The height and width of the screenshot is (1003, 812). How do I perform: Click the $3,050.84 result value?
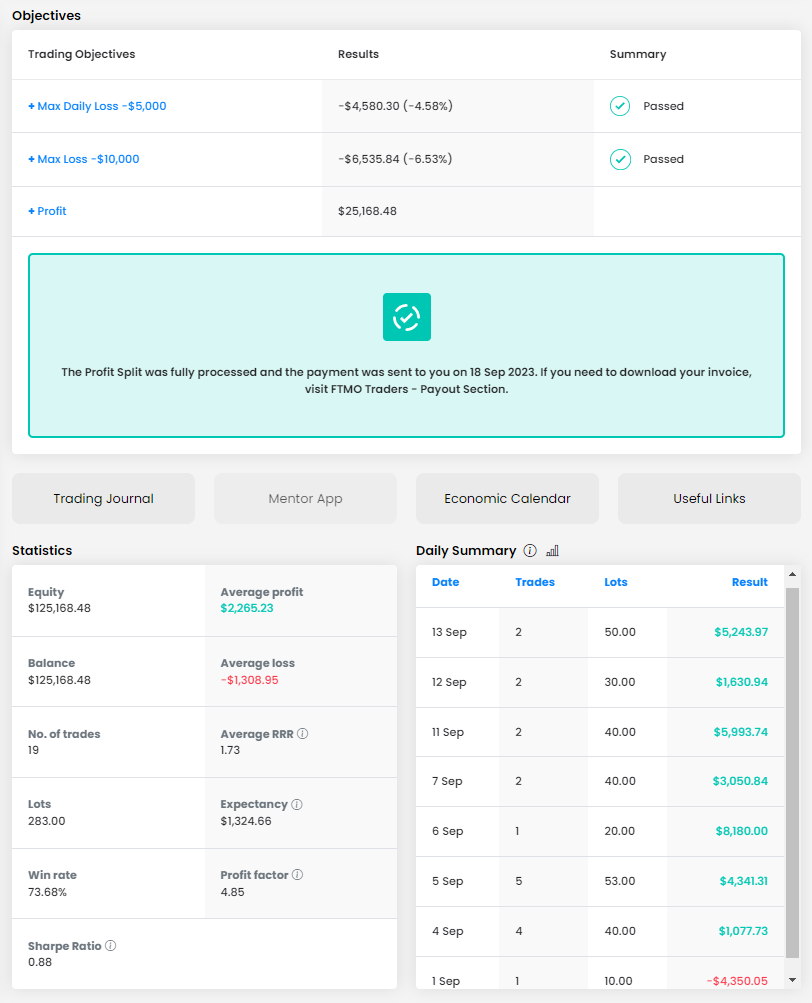(x=740, y=781)
